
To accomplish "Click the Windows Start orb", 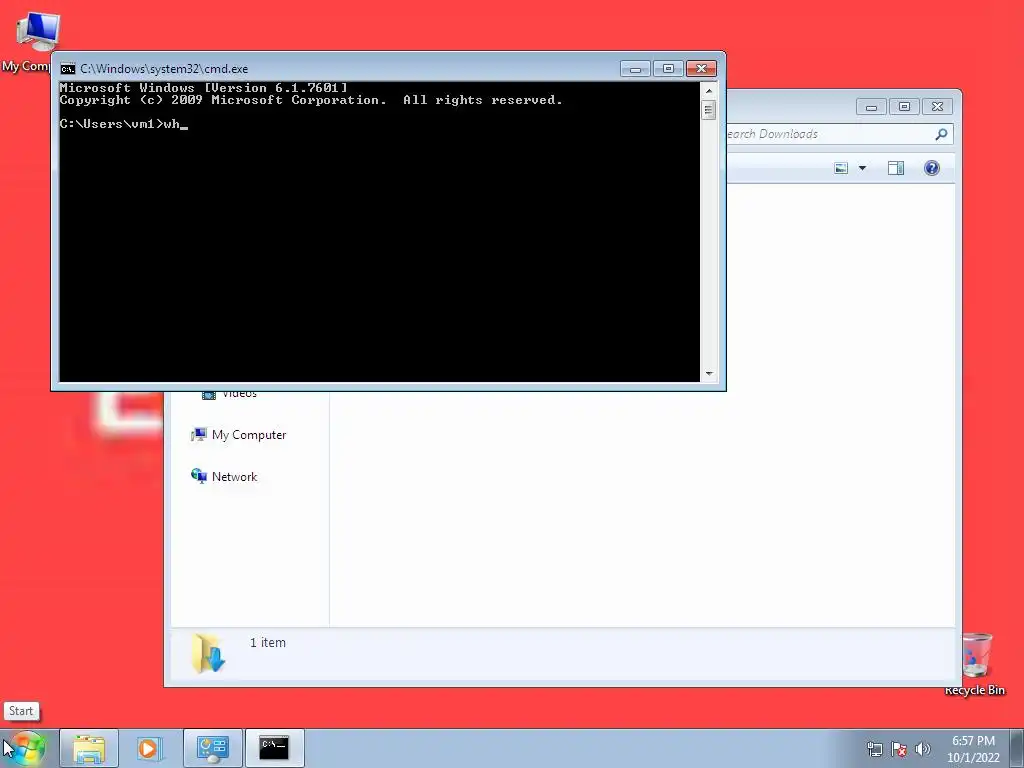I will (x=26, y=748).
